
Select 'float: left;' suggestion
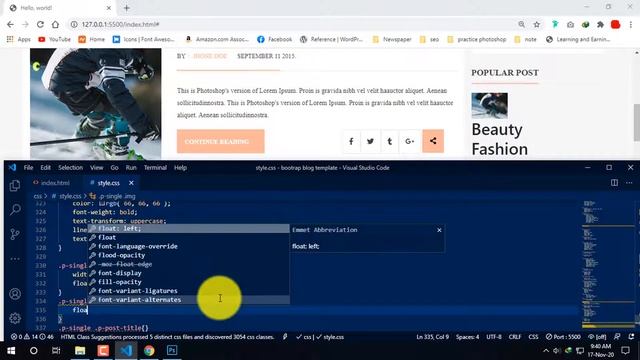click(189, 229)
